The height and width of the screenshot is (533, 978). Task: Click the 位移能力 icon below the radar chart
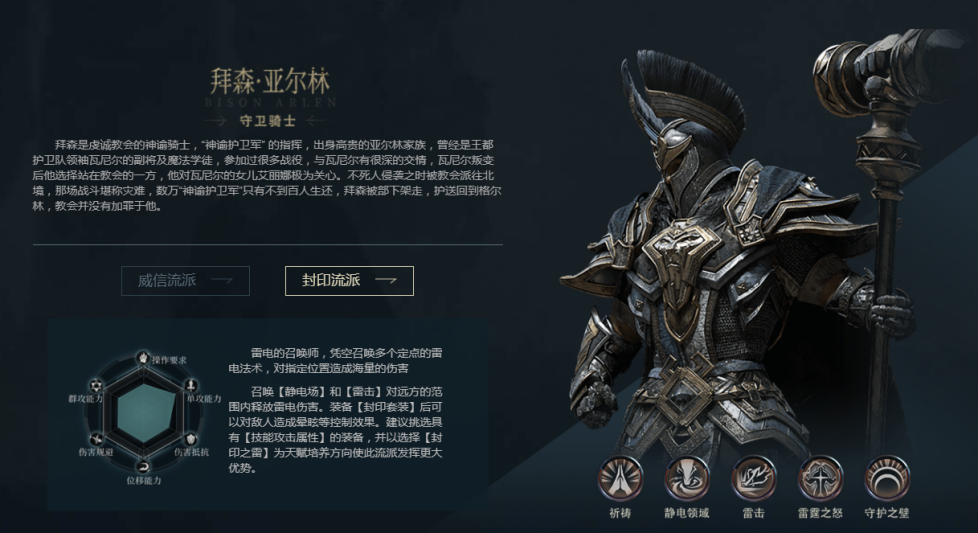[x=143, y=467]
